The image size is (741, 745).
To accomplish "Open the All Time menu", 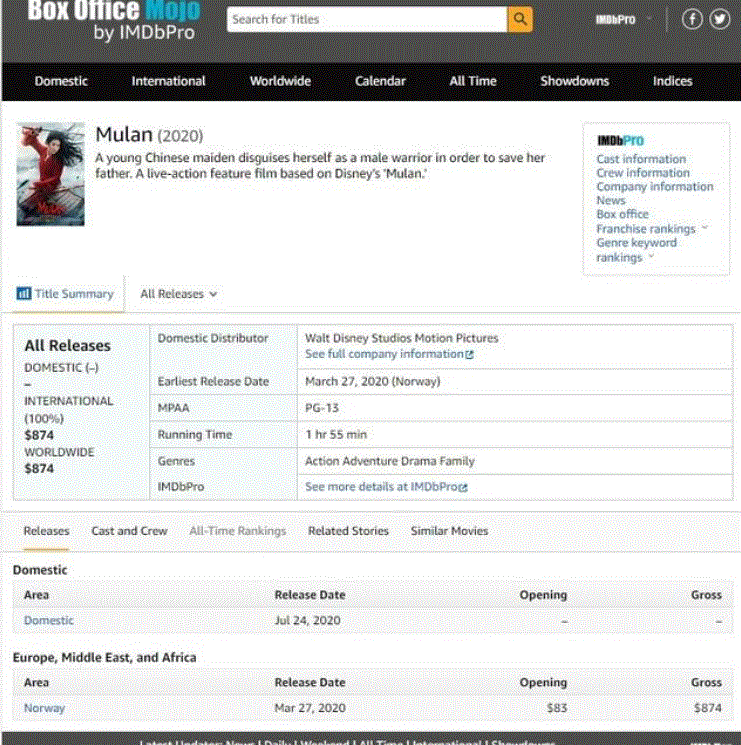I will point(473,81).
